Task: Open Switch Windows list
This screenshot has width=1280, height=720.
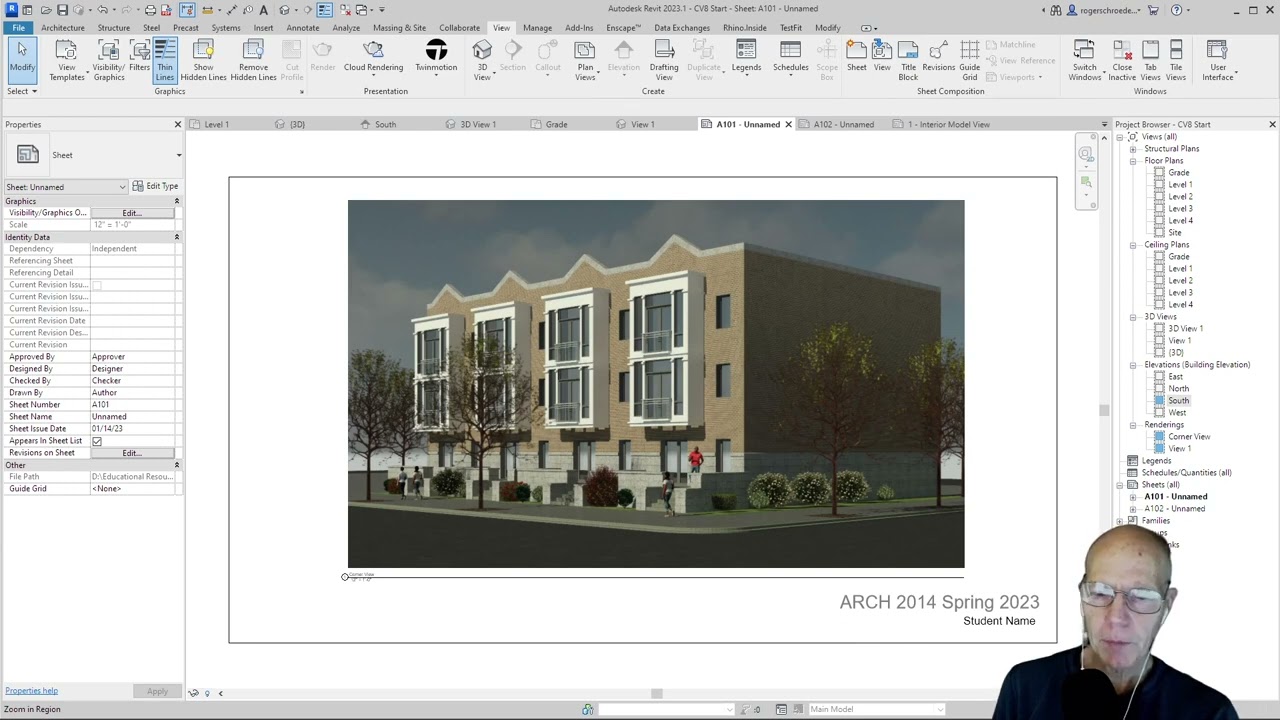Action: [1084, 60]
